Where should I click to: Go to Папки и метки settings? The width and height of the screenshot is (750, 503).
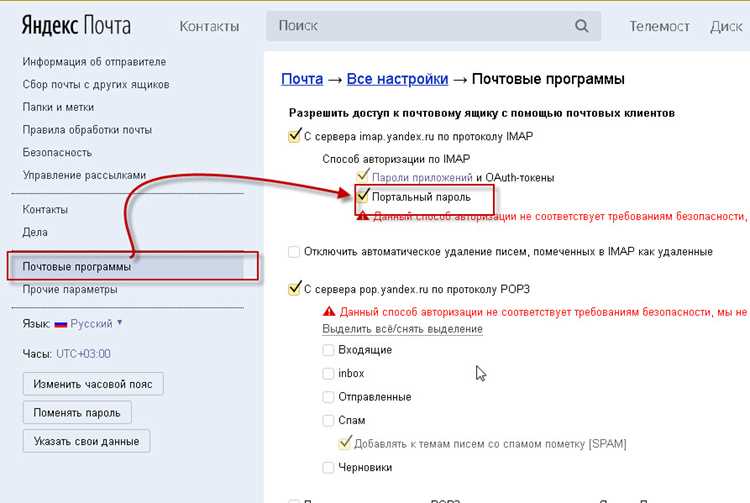58,107
